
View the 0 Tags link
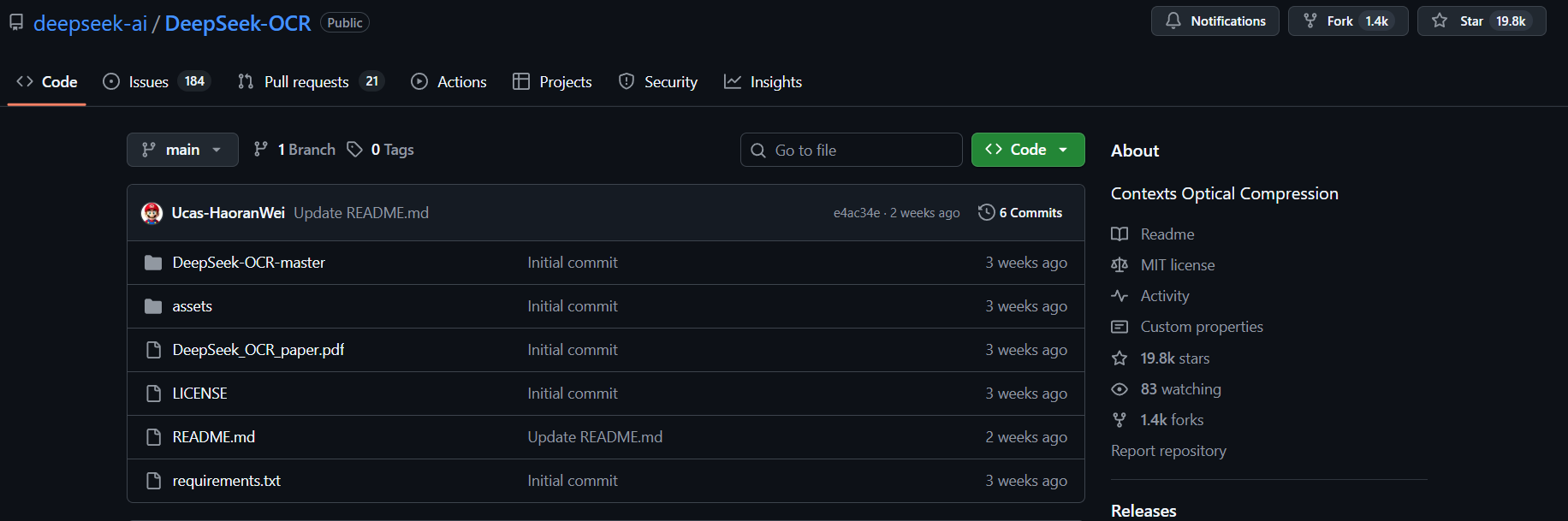pyautogui.click(x=380, y=150)
